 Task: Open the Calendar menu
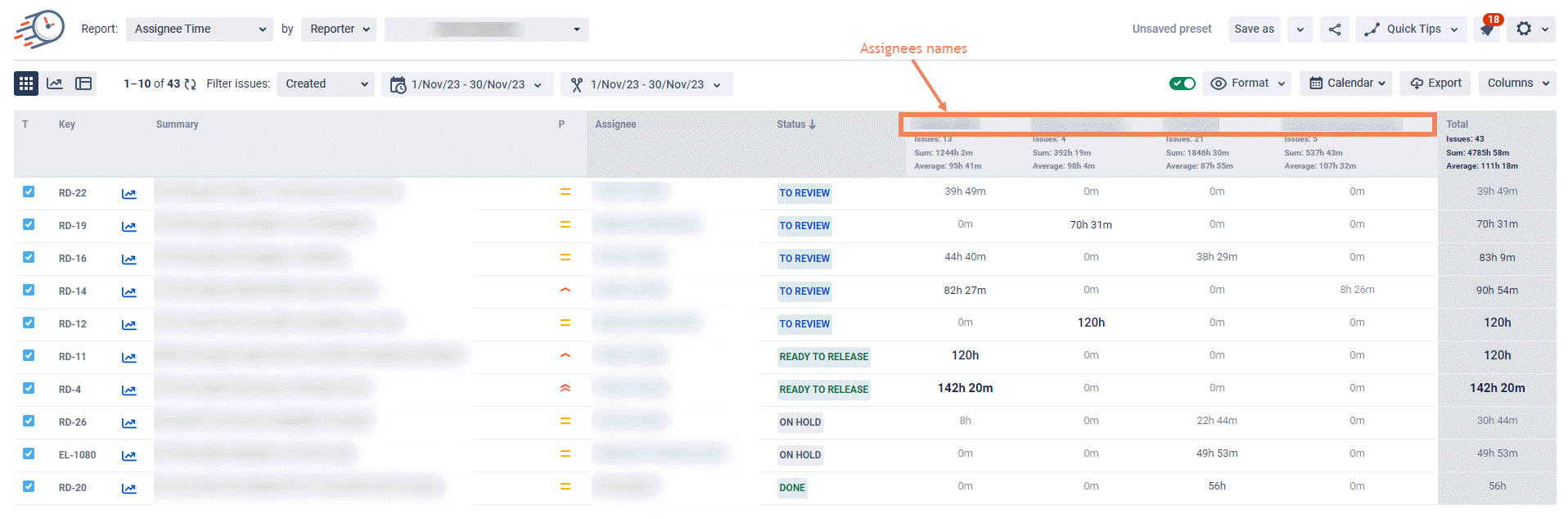point(1345,83)
